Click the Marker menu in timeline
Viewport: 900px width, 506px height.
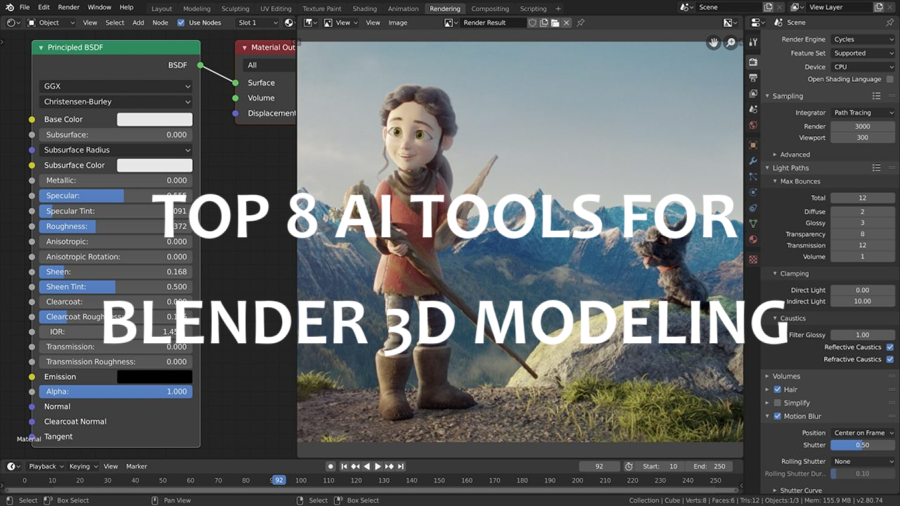coord(137,466)
